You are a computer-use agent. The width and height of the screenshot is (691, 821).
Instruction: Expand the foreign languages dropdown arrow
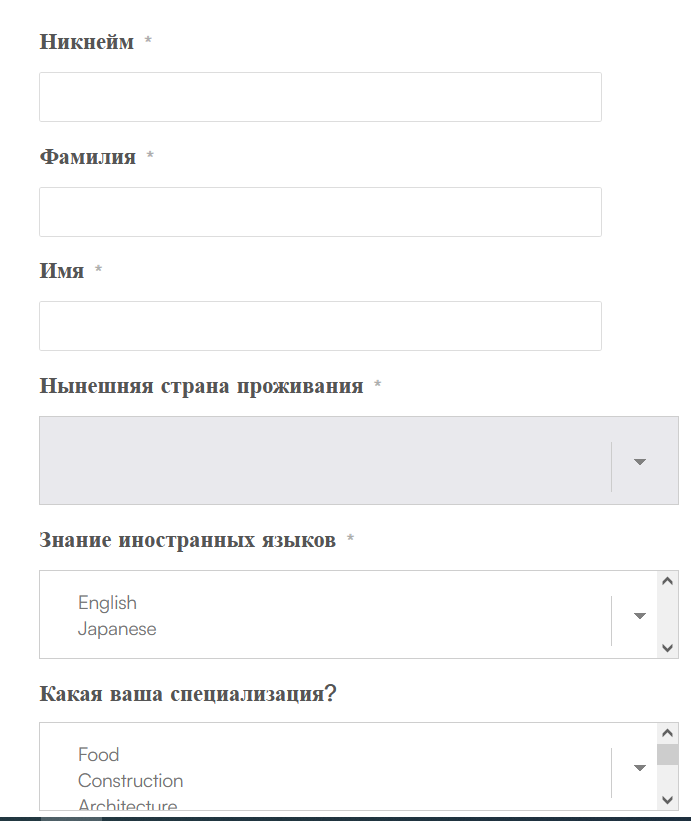pyautogui.click(x=639, y=615)
